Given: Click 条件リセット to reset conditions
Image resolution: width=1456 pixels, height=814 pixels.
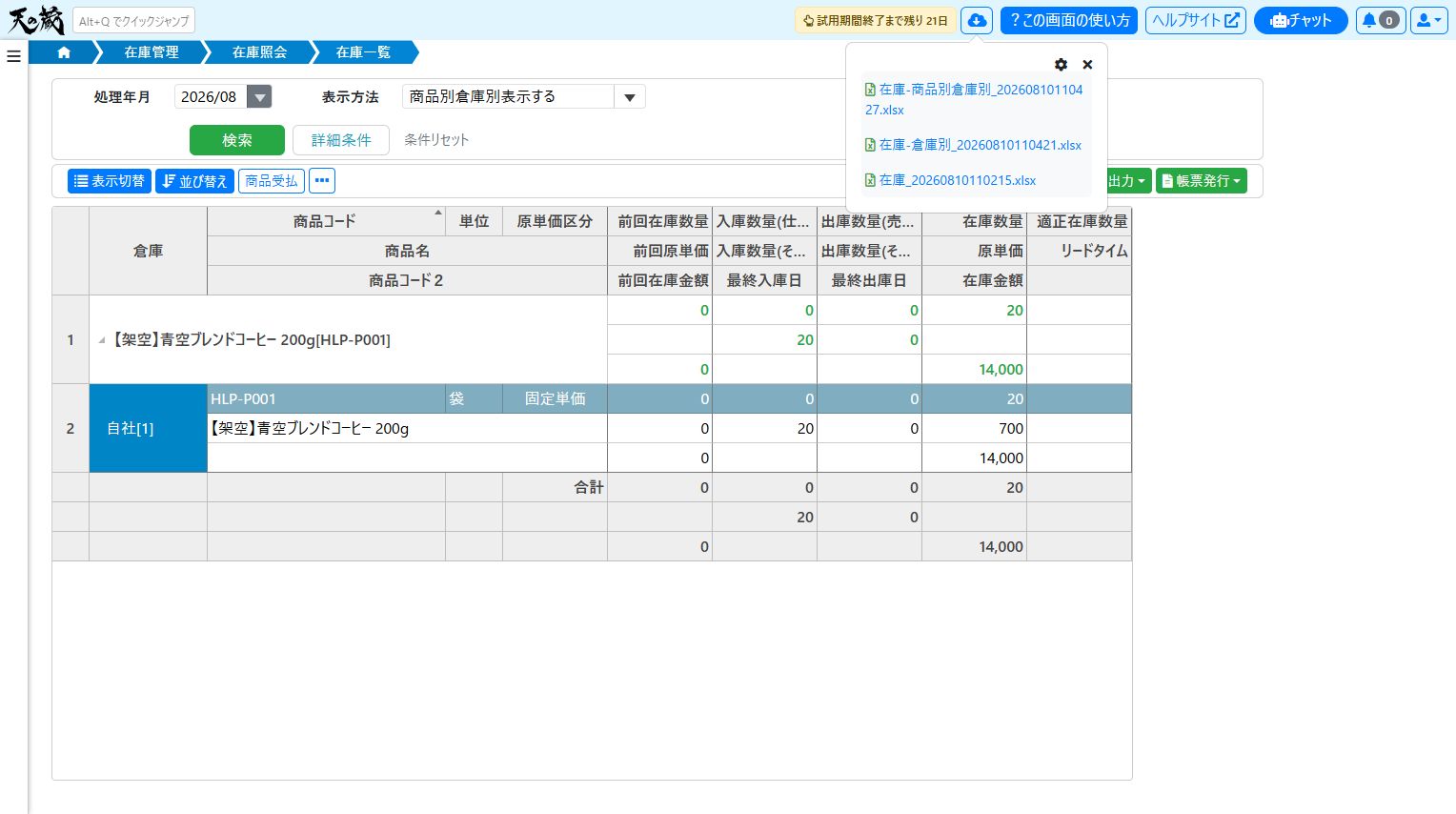Looking at the screenshot, I should (x=436, y=140).
